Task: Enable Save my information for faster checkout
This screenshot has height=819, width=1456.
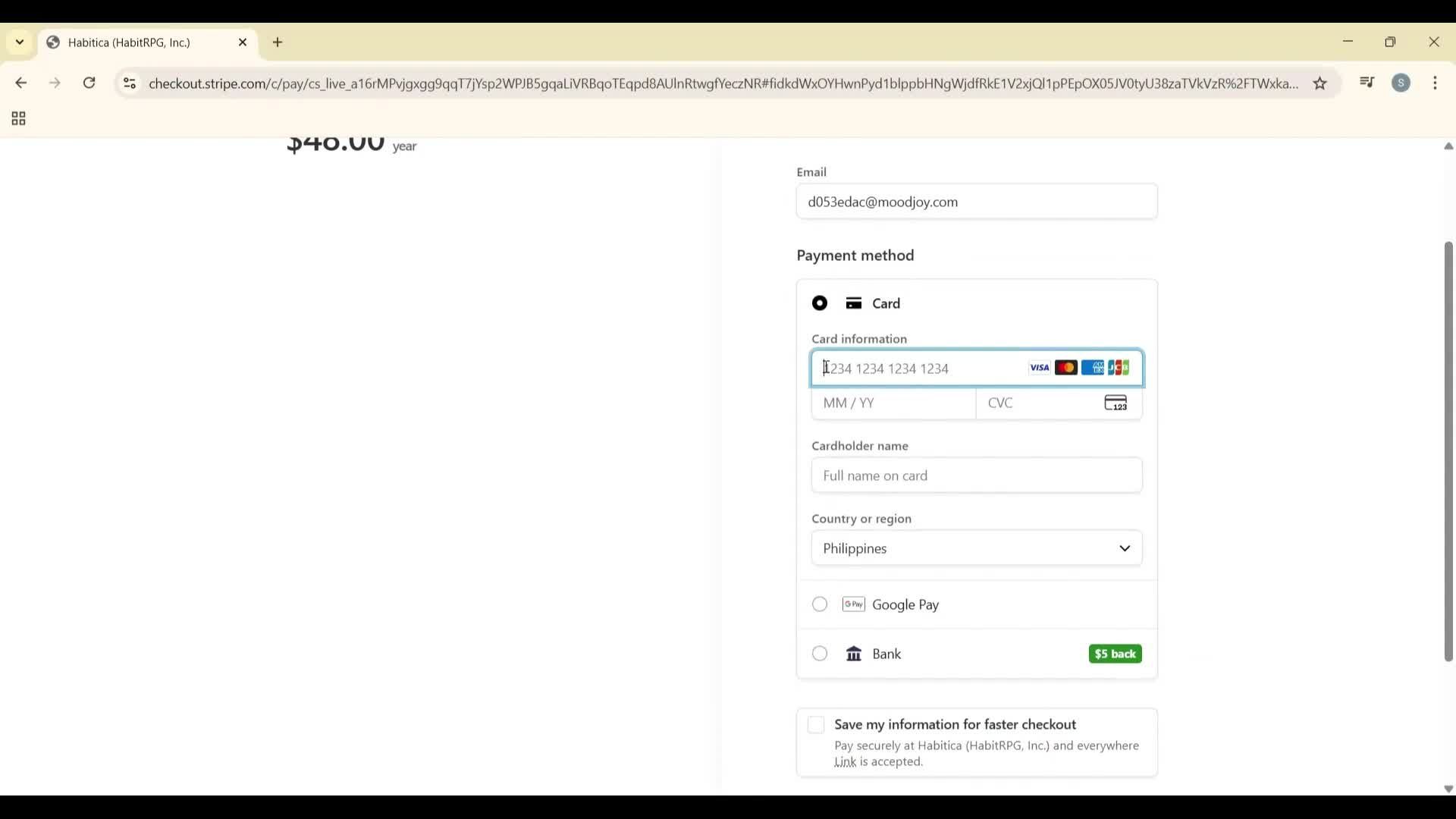Action: tap(816, 725)
